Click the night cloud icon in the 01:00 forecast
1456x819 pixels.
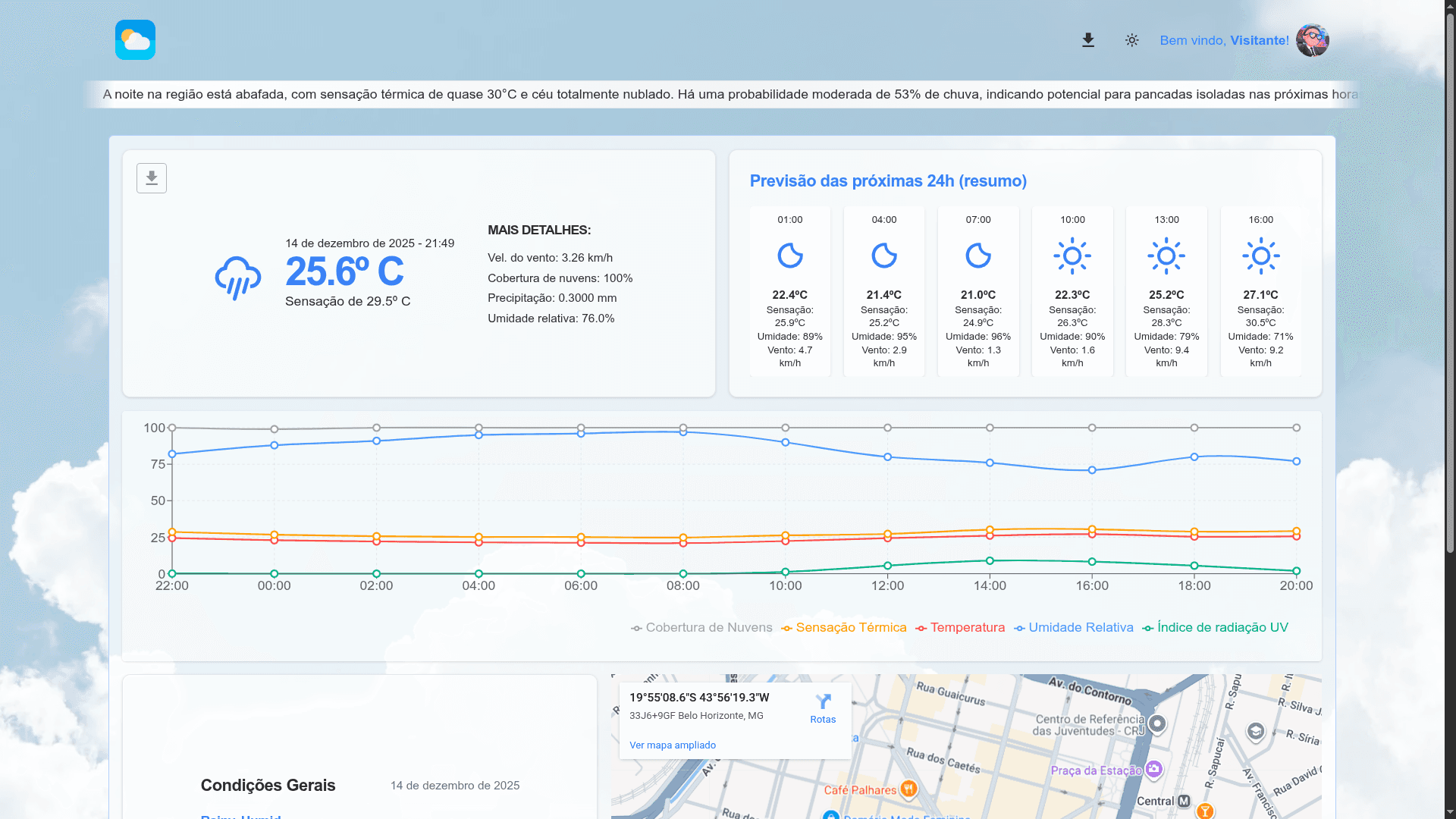(x=790, y=256)
